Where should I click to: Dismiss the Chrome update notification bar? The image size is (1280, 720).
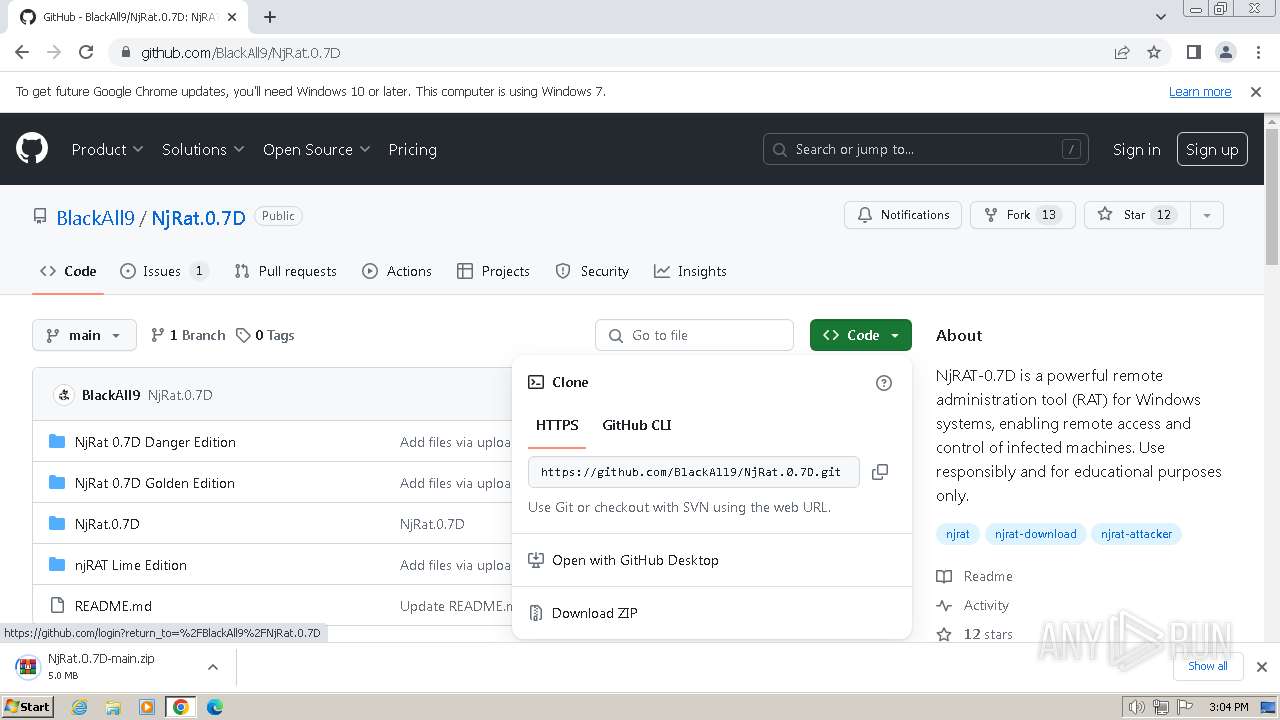pyautogui.click(x=1256, y=91)
